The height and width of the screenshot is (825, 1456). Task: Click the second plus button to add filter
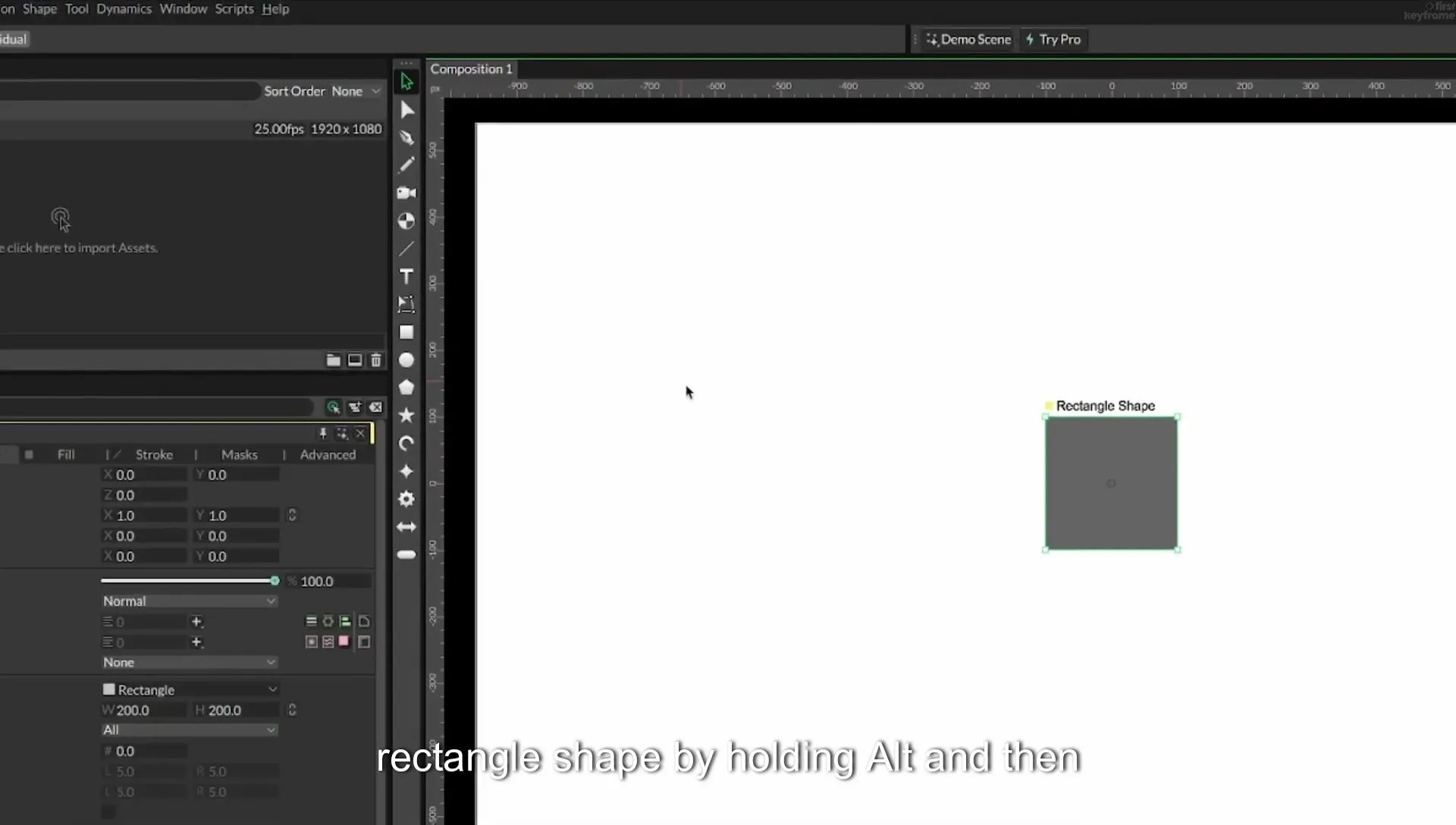(196, 642)
